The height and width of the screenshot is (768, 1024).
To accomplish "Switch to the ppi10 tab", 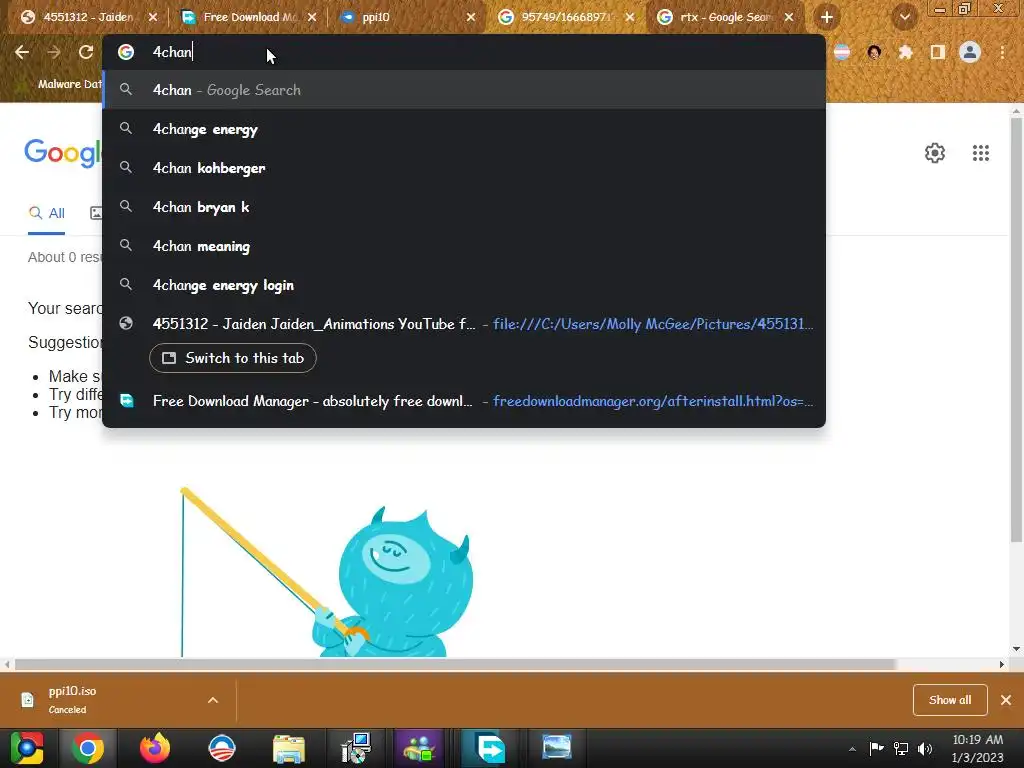I will tap(408, 17).
